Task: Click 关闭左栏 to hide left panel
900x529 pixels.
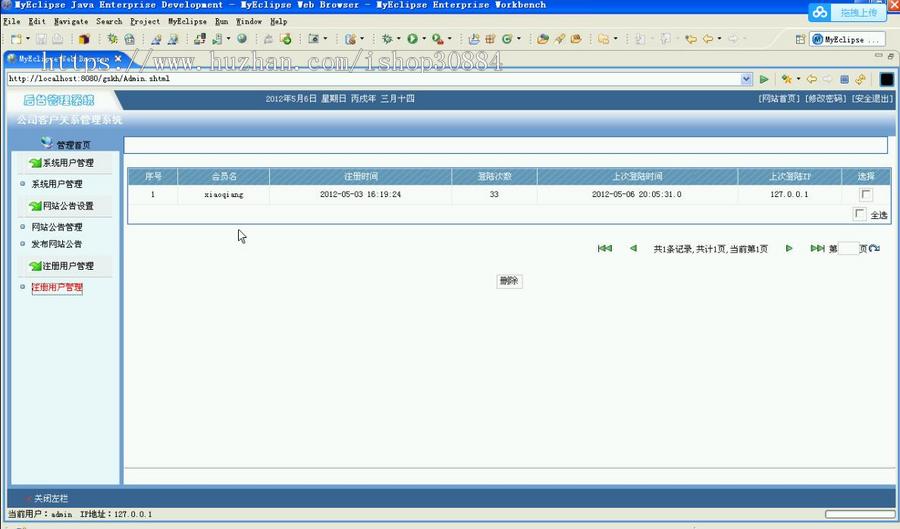Action: click(50, 499)
